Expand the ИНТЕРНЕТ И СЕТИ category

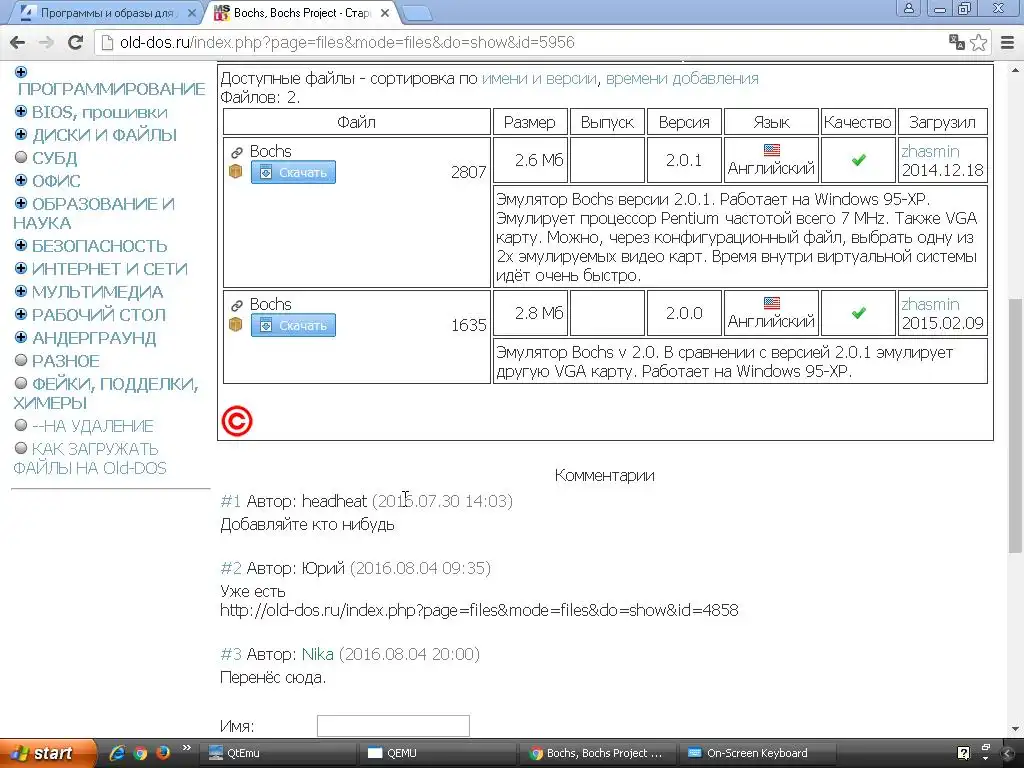tap(21, 268)
